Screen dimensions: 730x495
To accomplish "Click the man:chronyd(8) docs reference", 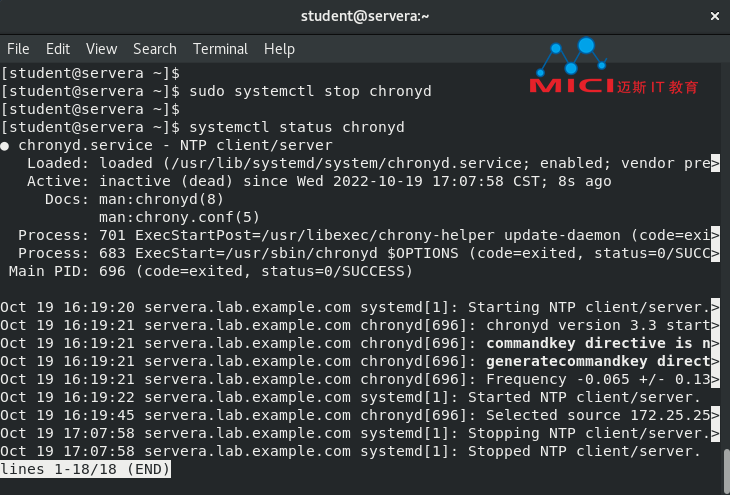I will pos(162,199).
